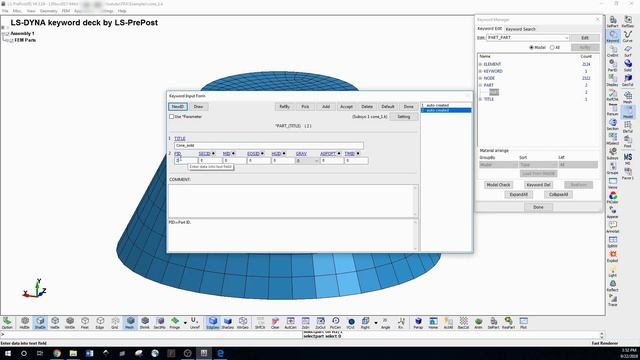Click the TITLE text input field
This screenshot has width=640, height=360.
point(269,145)
